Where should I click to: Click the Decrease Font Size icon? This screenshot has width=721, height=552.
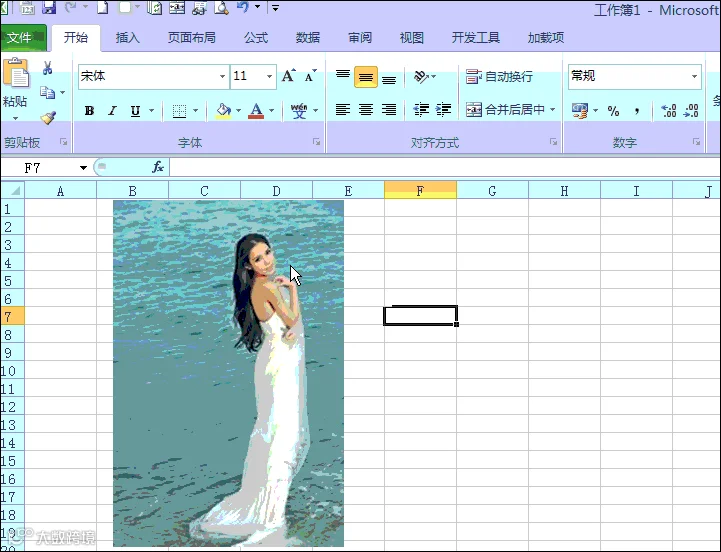point(311,76)
